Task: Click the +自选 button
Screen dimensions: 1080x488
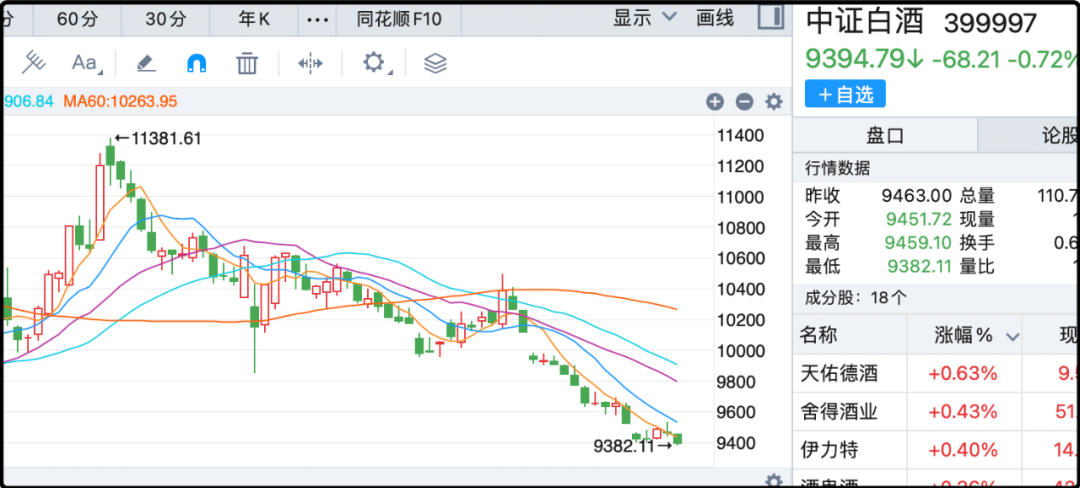Action: click(x=845, y=94)
